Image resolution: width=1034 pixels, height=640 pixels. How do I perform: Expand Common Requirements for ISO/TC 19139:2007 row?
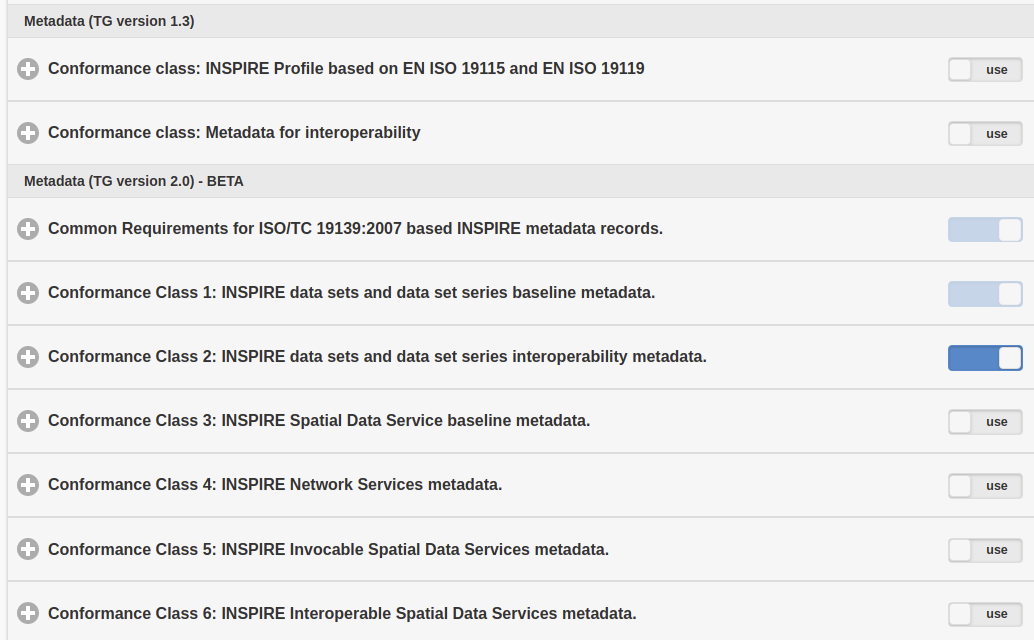tap(28, 229)
